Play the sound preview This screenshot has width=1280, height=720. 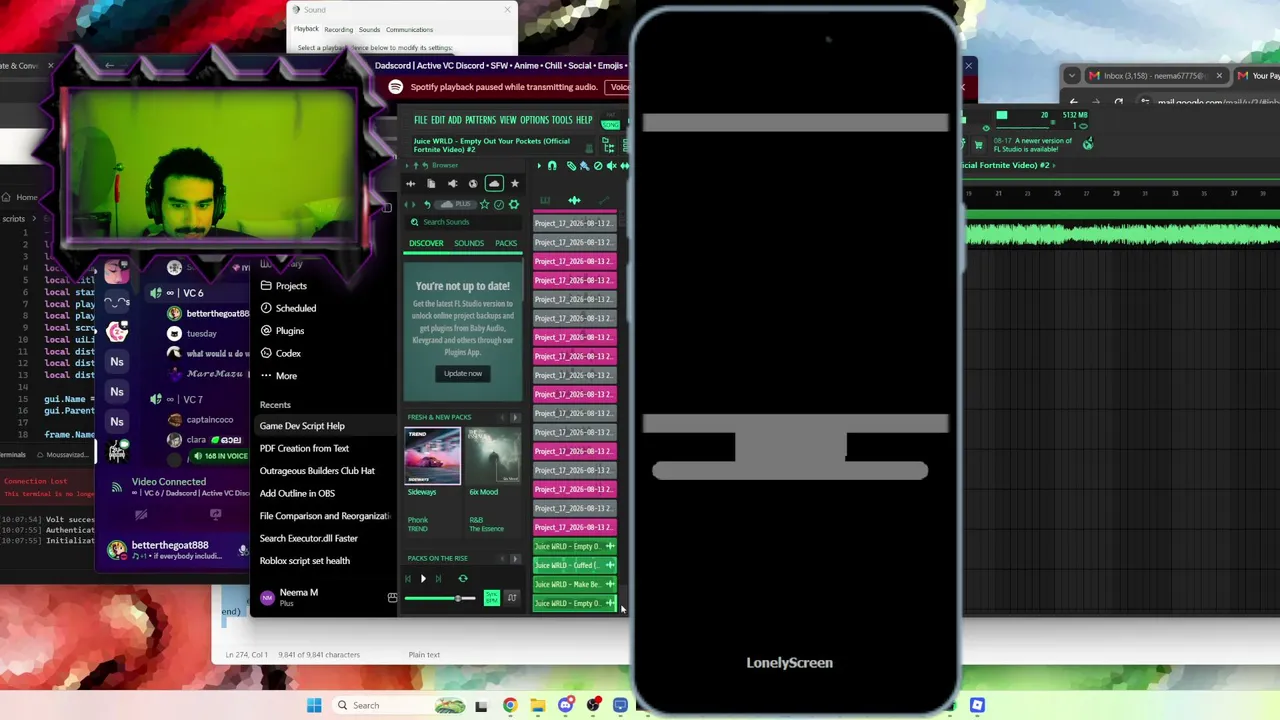pos(423,579)
